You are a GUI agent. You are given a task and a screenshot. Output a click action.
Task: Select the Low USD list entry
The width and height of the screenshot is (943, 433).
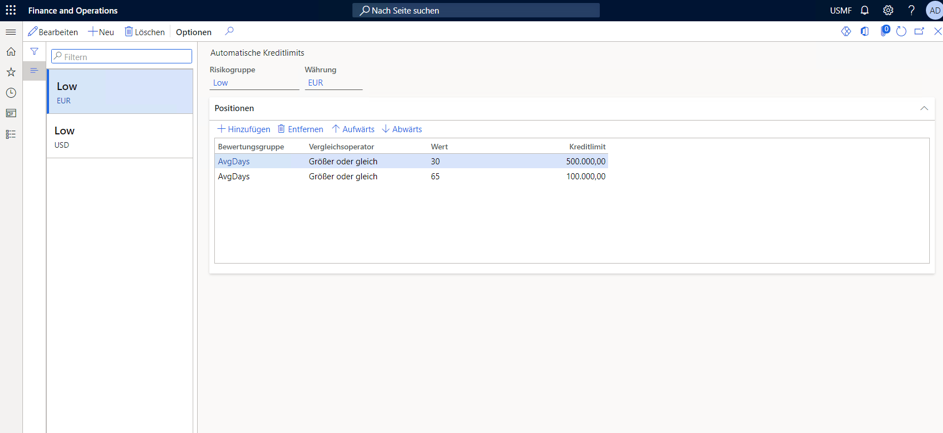point(120,136)
